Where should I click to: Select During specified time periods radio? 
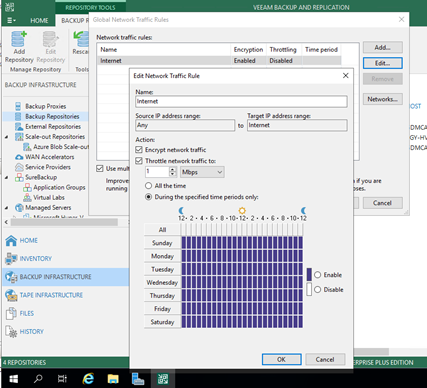tap(148, 197)
